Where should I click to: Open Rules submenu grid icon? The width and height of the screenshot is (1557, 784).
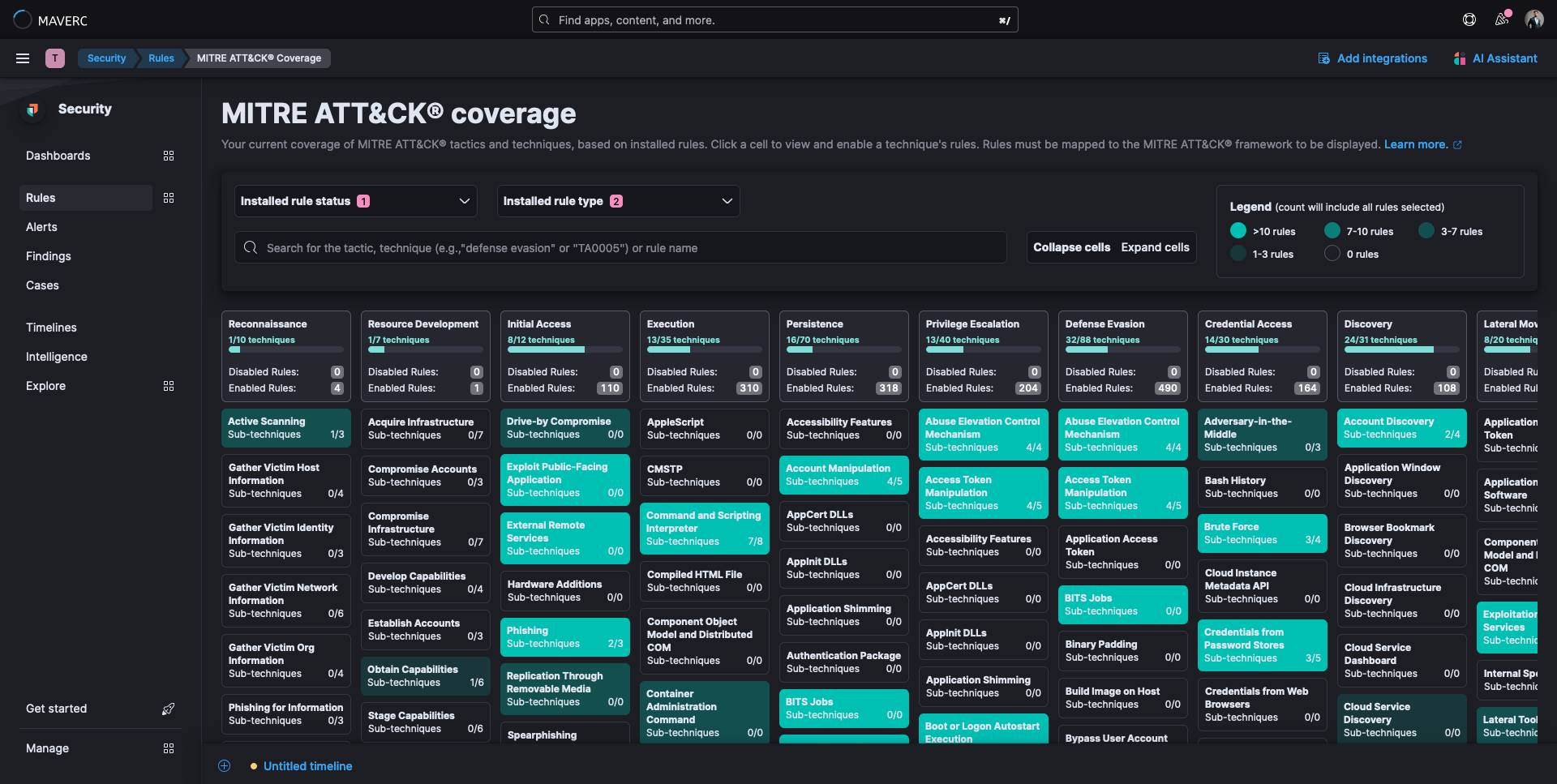click(169, 198)
